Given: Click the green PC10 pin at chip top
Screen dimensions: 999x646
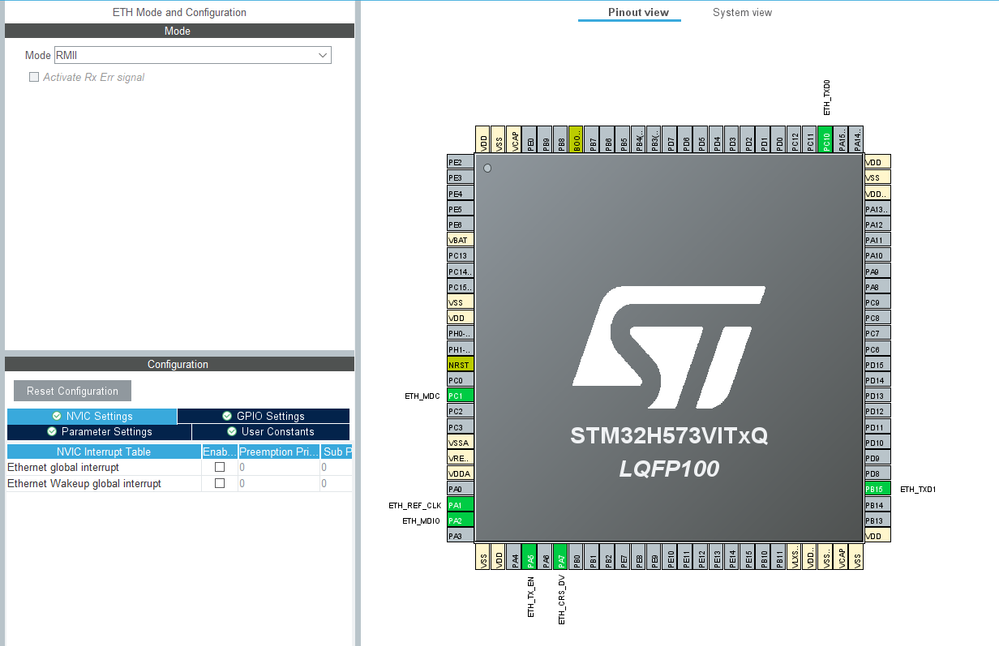Looking at the screenshot, I should coord(826,139).
